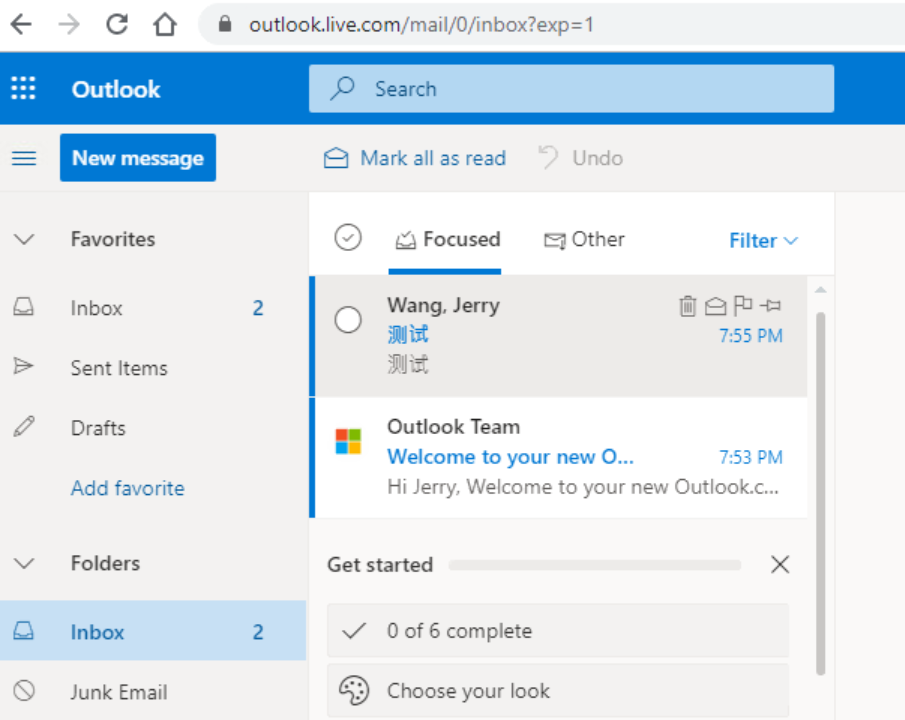The image size is (905, 720).
Task: Click the browser home icon
Action: pyautogui.click(x=164, y=24)
